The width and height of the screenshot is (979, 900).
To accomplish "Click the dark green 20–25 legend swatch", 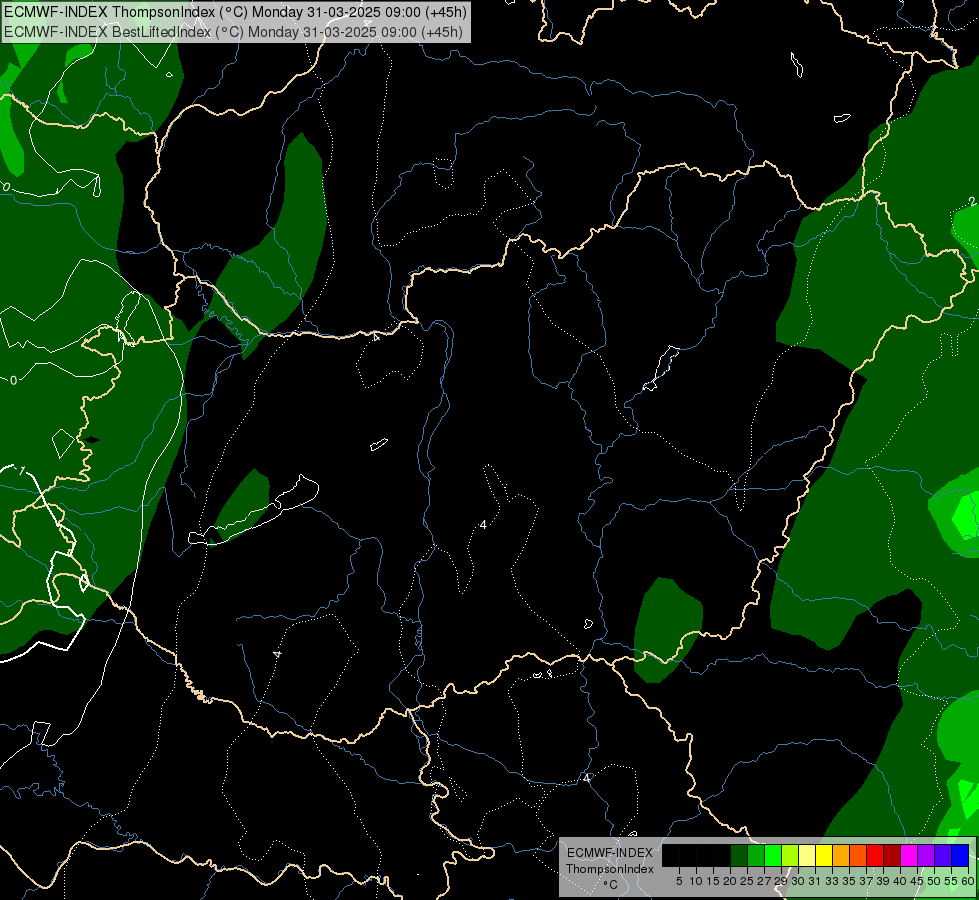I will (x=739, y=855).
